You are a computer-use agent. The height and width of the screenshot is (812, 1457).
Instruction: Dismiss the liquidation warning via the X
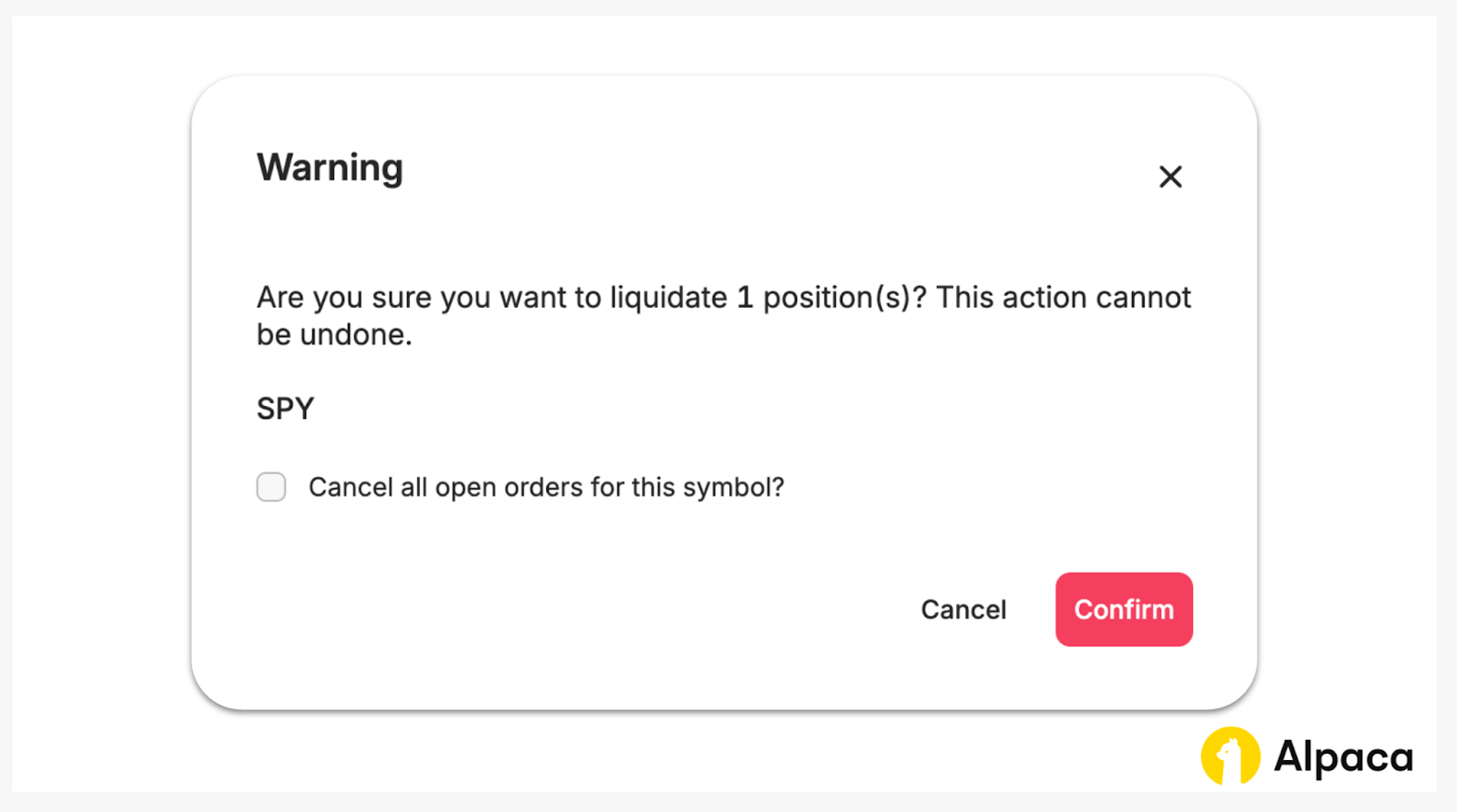click(1170, 177)
